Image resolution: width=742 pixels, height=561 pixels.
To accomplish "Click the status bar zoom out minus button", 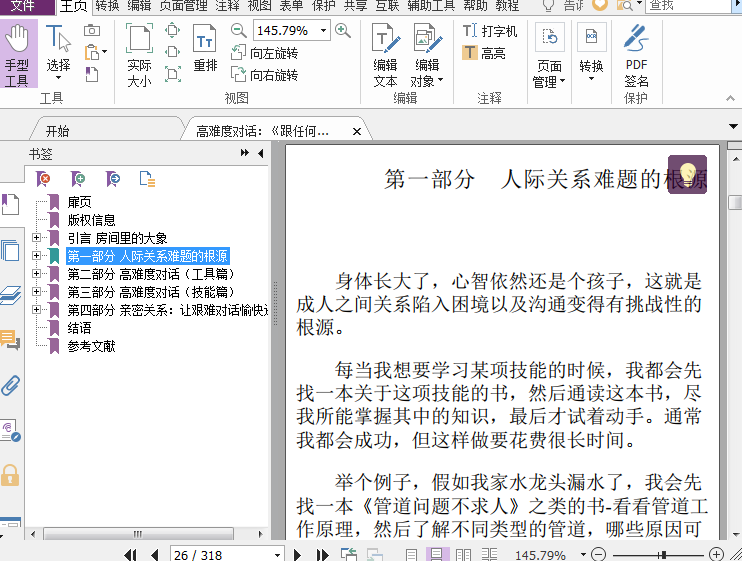I will [599, 554].
